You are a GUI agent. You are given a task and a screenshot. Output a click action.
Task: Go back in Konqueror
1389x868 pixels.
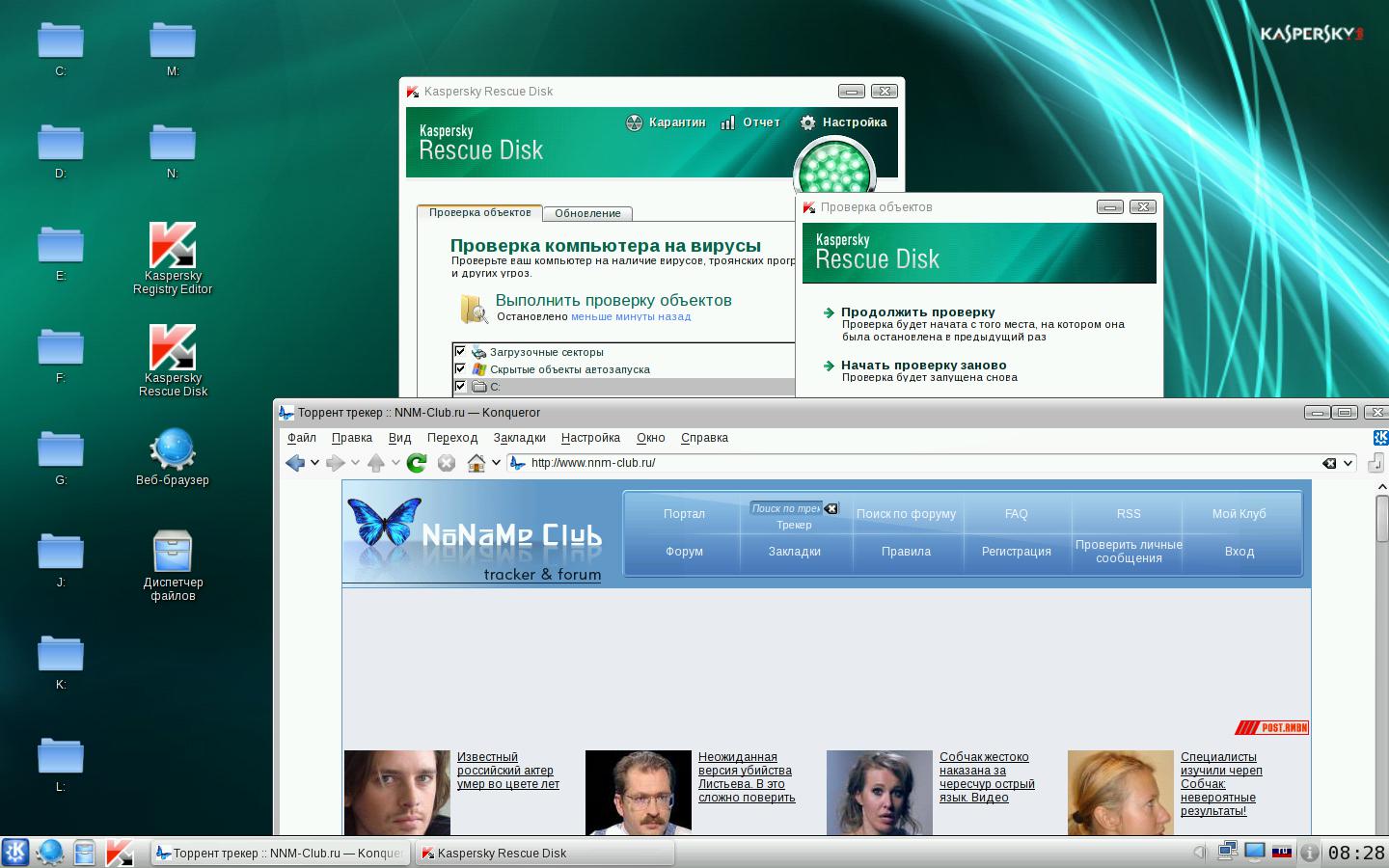[295, 463]
